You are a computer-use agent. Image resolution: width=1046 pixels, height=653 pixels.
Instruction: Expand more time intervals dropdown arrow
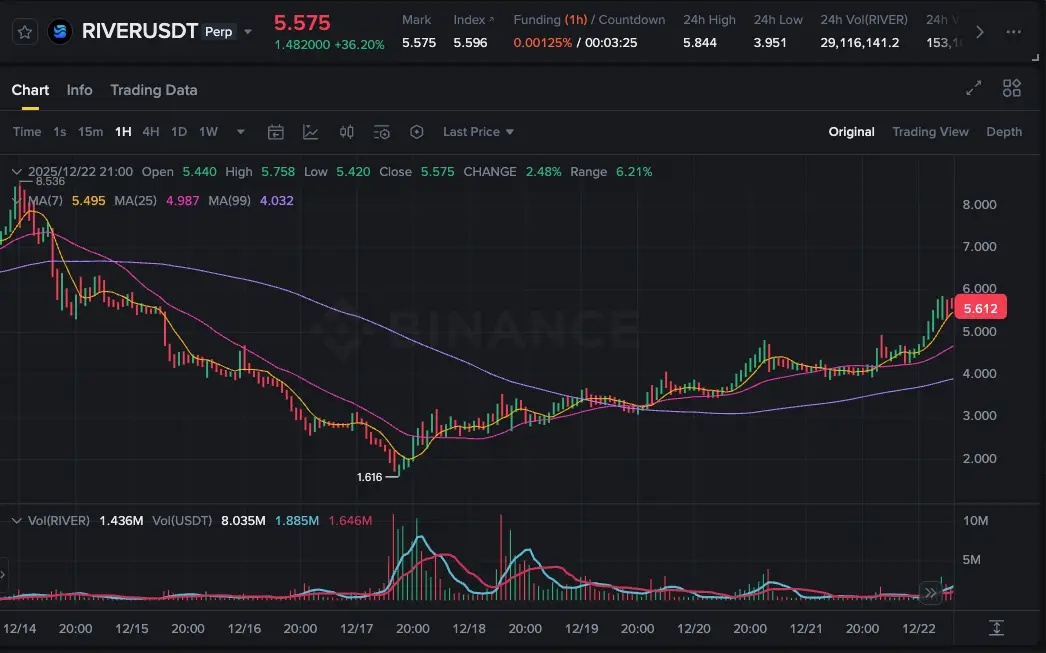tap(240, 132)
